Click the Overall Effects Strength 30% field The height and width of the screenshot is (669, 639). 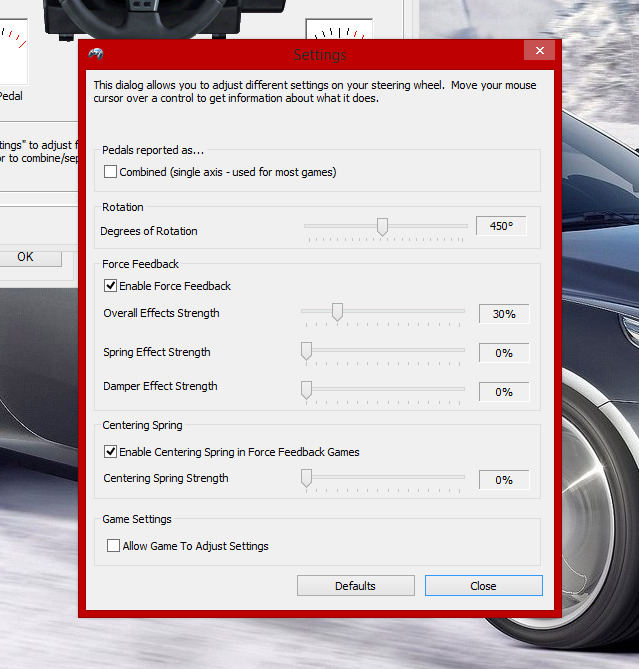(504, 314)
